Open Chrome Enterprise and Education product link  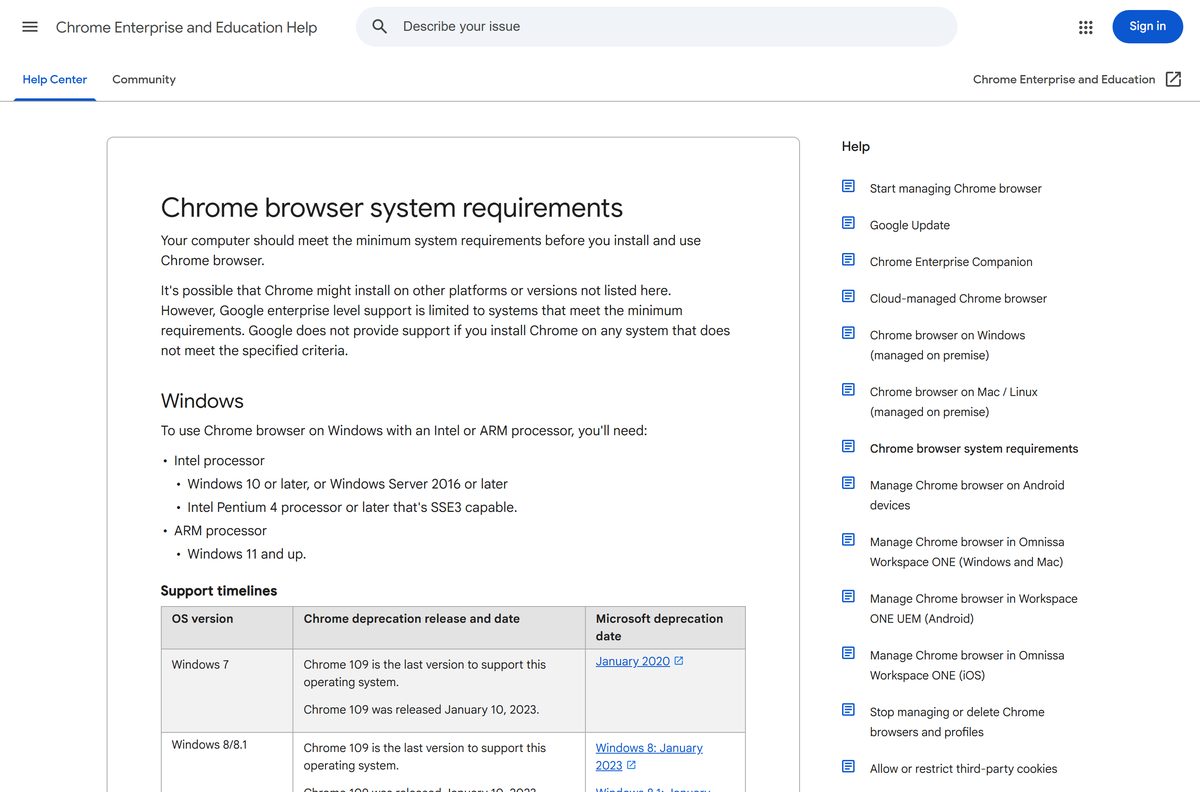(1064, 79)
